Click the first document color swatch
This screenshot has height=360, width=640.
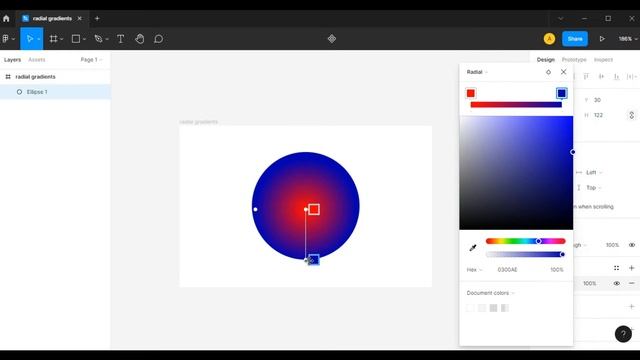coord(470,308)
